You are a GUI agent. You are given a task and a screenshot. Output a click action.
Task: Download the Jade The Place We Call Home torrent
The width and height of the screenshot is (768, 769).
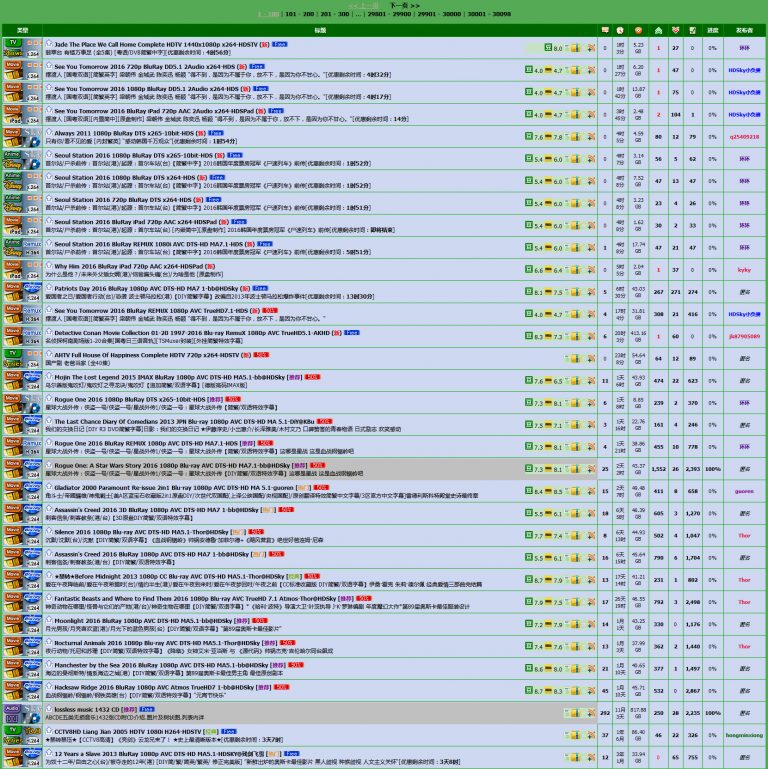coord(575,47)
